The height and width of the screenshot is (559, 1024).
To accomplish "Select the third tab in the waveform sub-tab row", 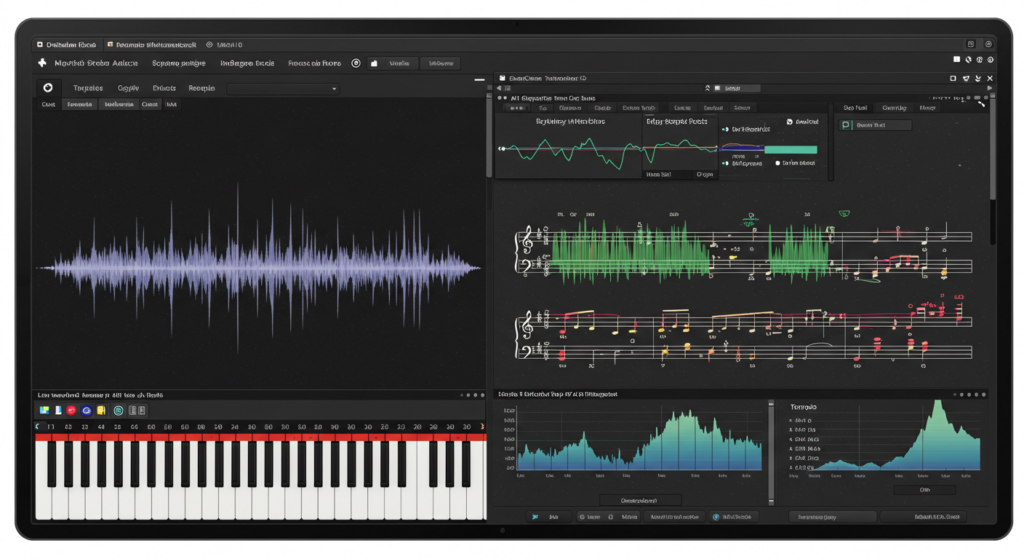I will point(119,104).
